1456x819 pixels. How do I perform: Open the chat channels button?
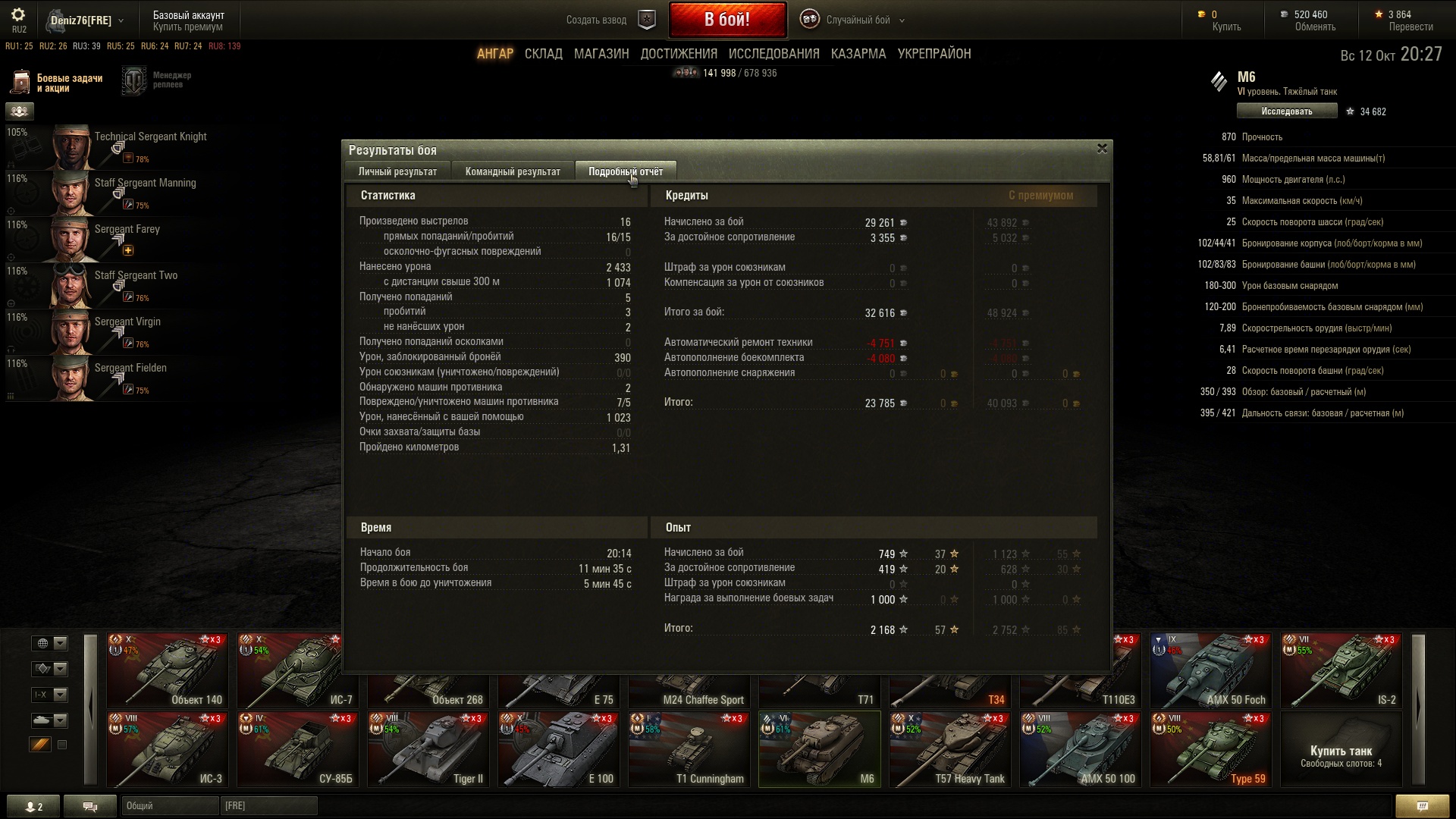pos(89,806)
